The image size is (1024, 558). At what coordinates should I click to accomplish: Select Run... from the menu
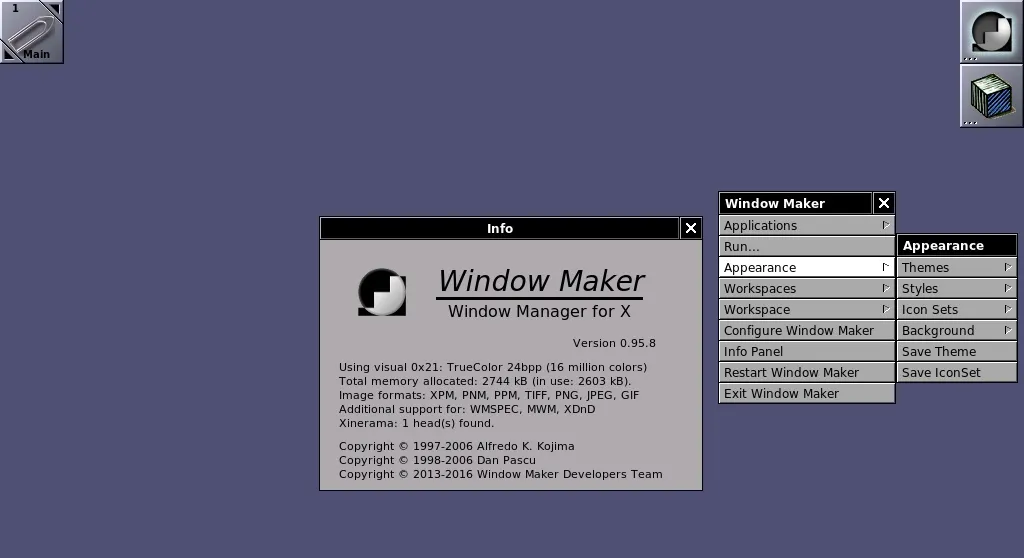coord(806,246)
